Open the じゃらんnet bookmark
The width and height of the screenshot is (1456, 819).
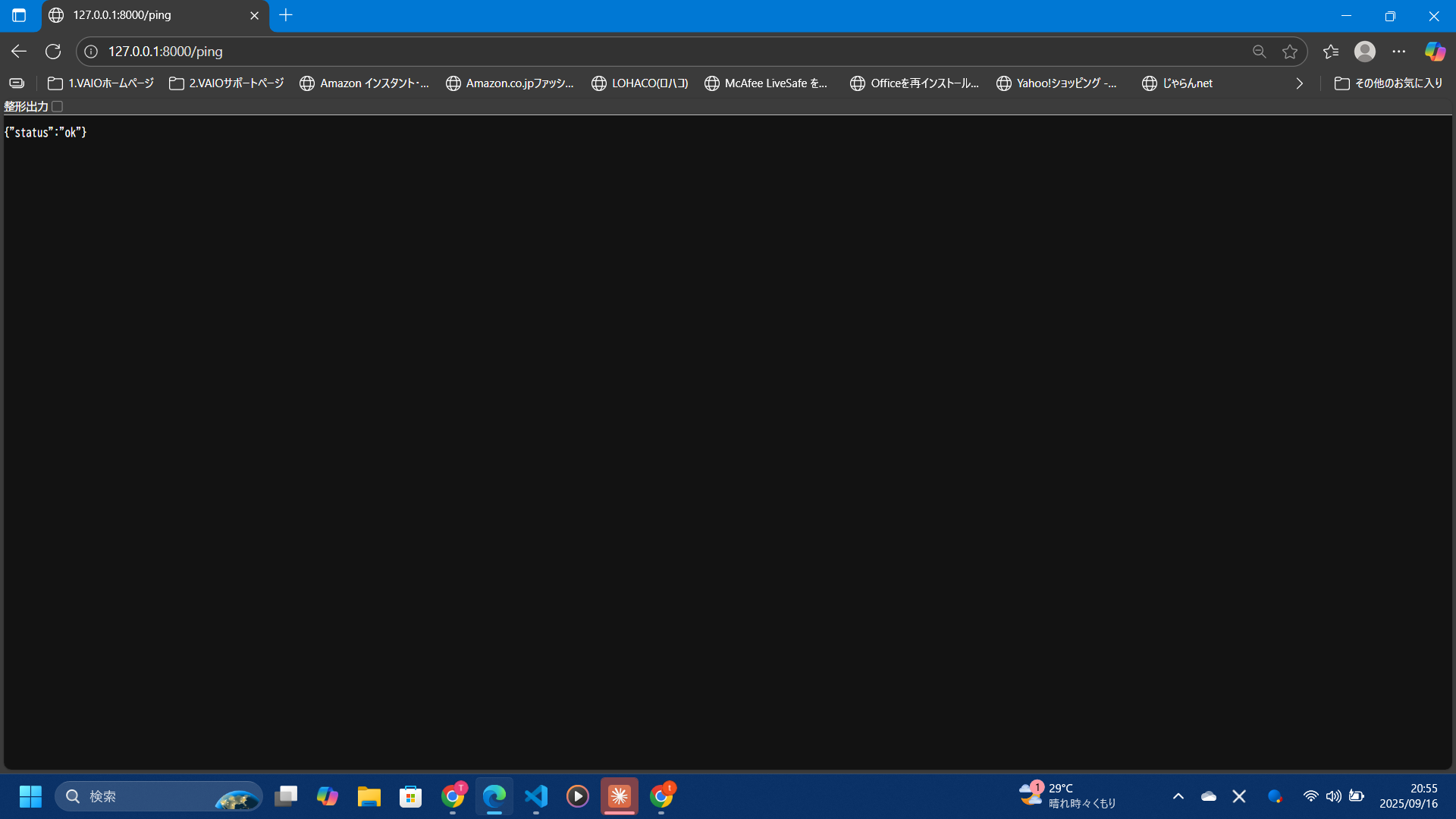(1178, 83)
